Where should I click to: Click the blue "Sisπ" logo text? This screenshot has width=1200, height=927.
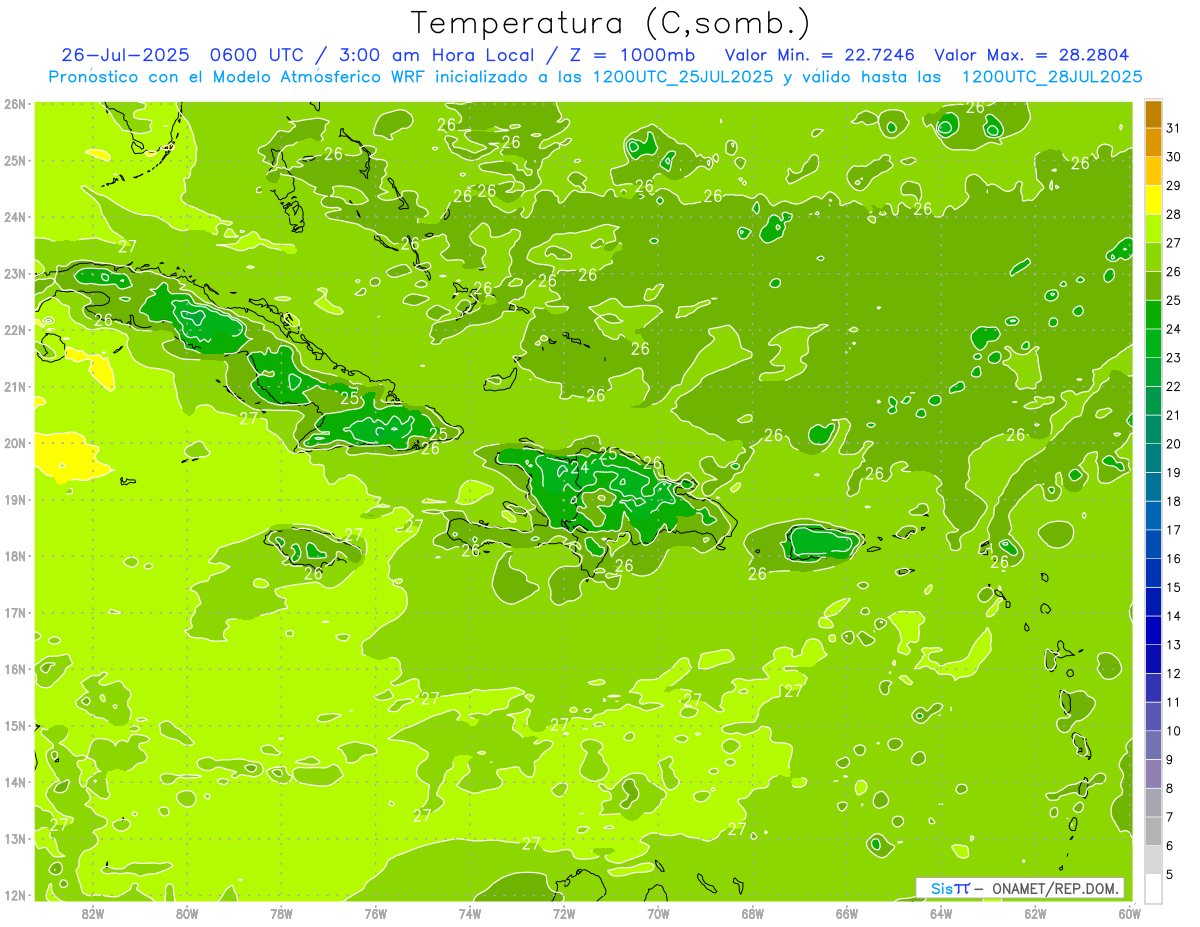pyautogui.click(x=950, y=888)
